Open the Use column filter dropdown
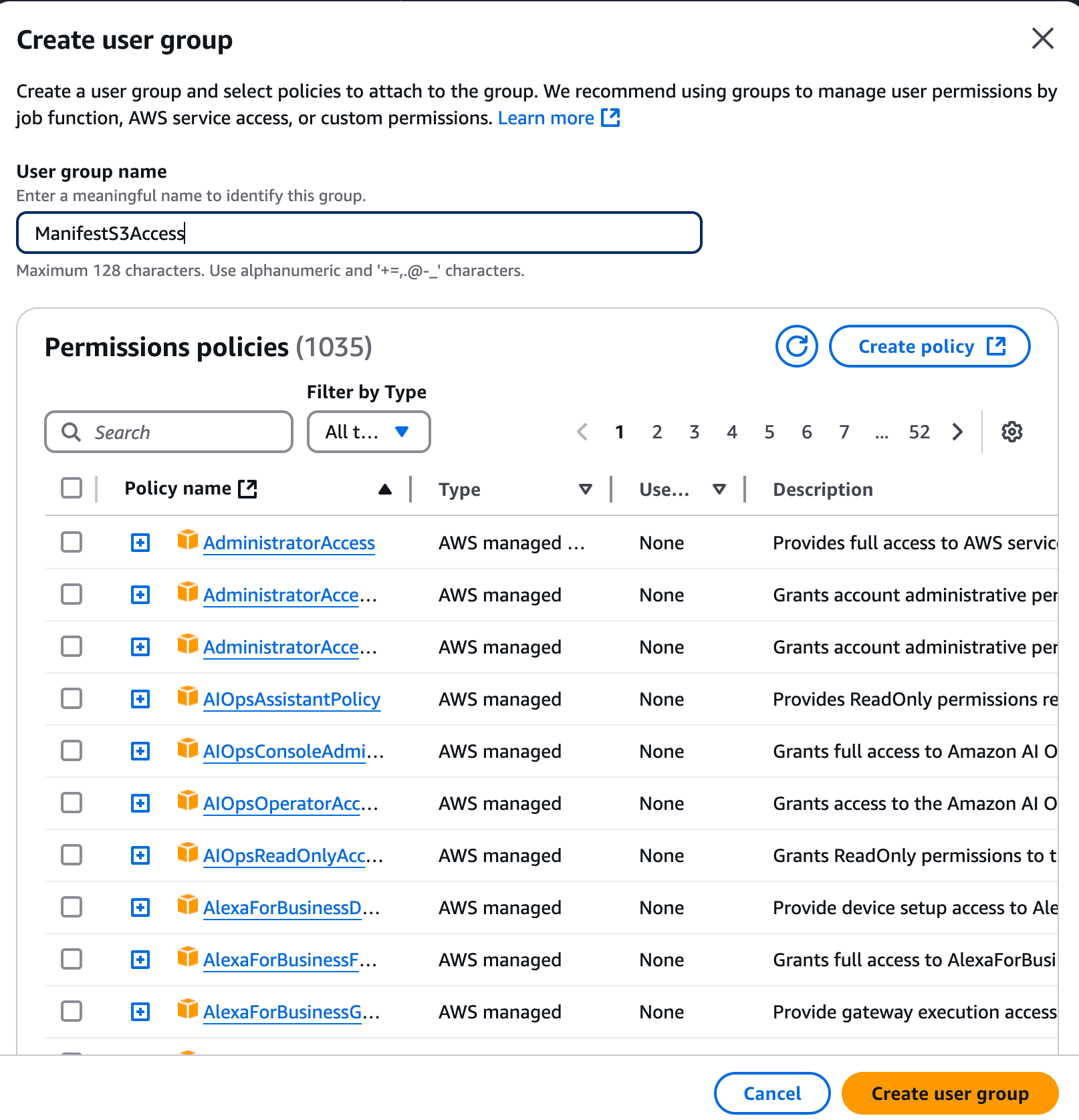Screen dimensions: 1079x1120 (x=719, y=488)
